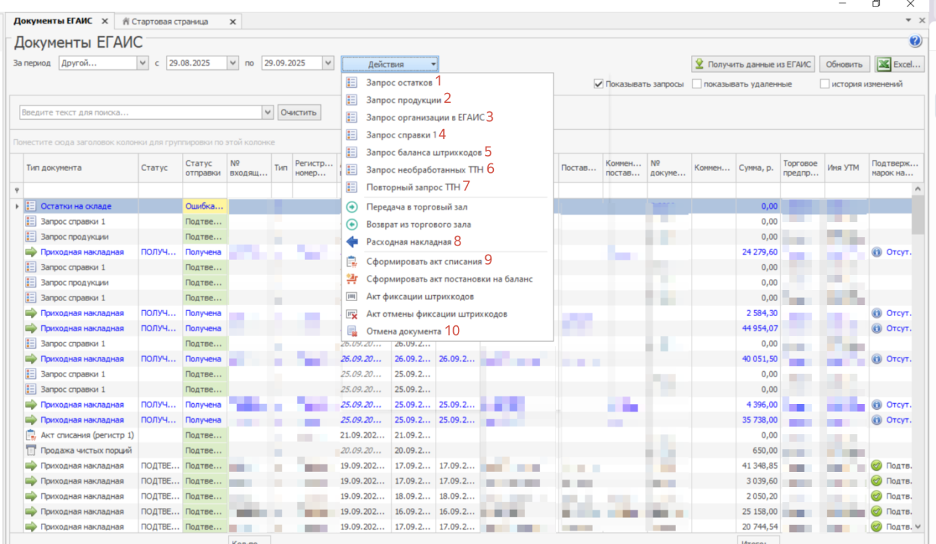Click amount 35 738,00 cell
This screenshot has height=544, width=936.
[757, 420]
